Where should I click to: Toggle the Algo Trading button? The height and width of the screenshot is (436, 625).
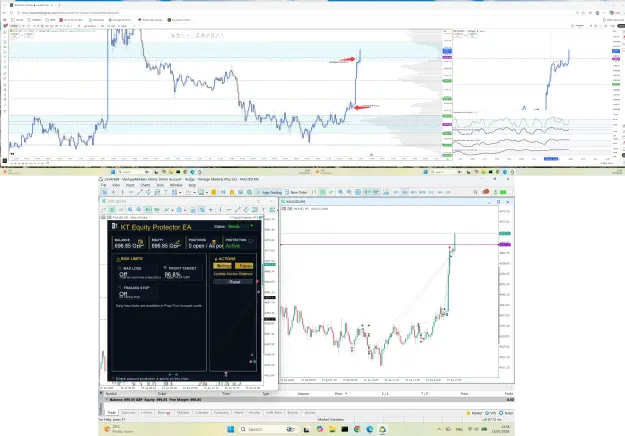tap(270, 192)
